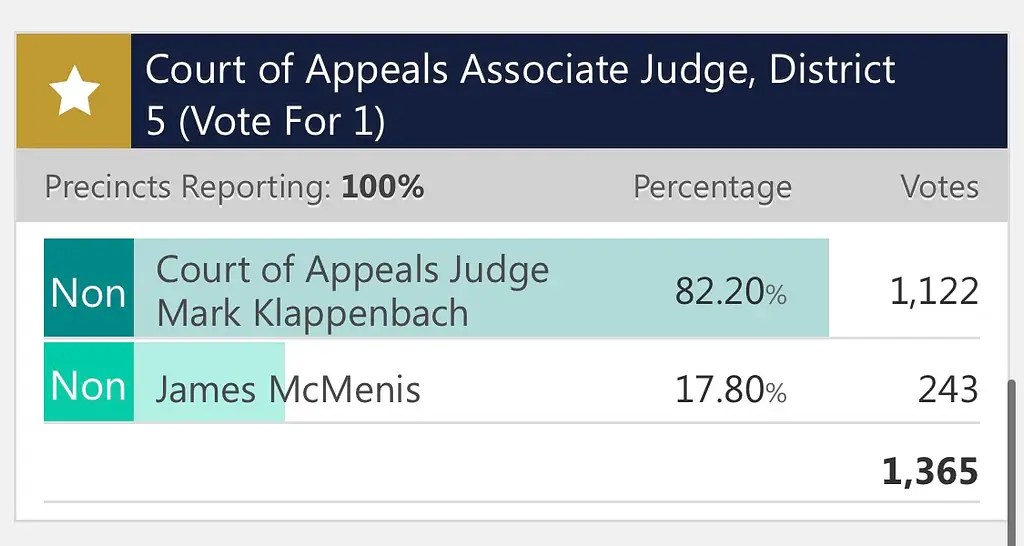Click the 17.80% percentage value
This screenshot has width=1024, height=546.
click(x=731, y=391)
